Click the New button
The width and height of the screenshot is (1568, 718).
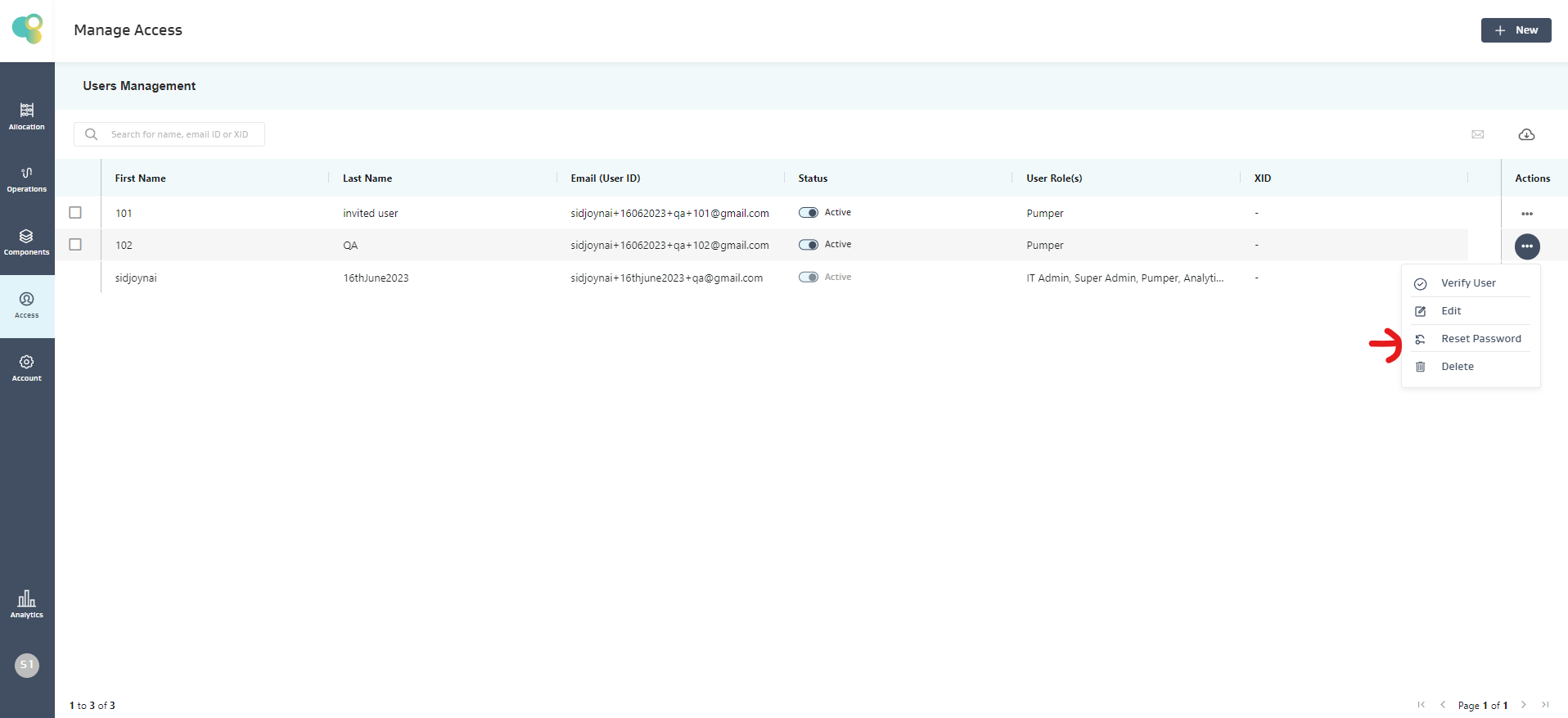click(x=1516, y=30)
